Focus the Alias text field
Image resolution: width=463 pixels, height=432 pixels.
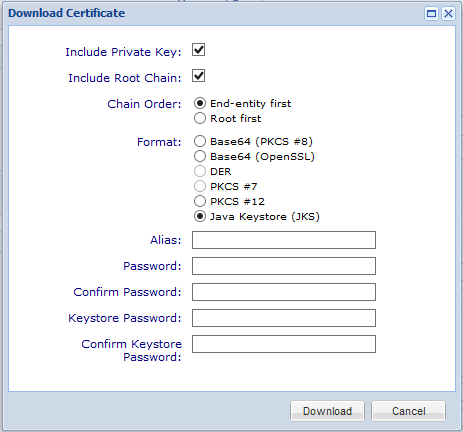coord(284,240)
